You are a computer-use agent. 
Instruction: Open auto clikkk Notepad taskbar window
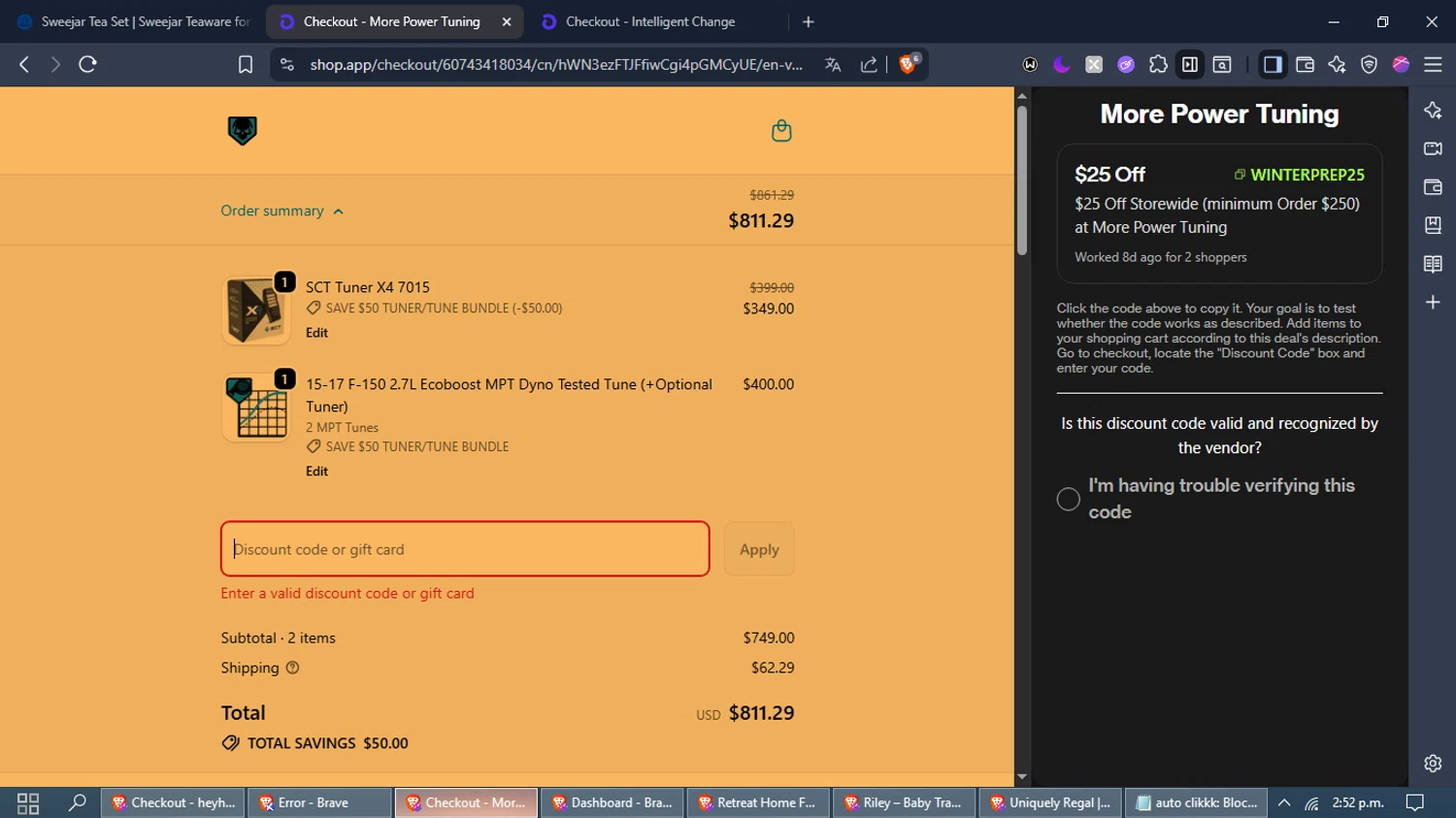point(1197,802)
